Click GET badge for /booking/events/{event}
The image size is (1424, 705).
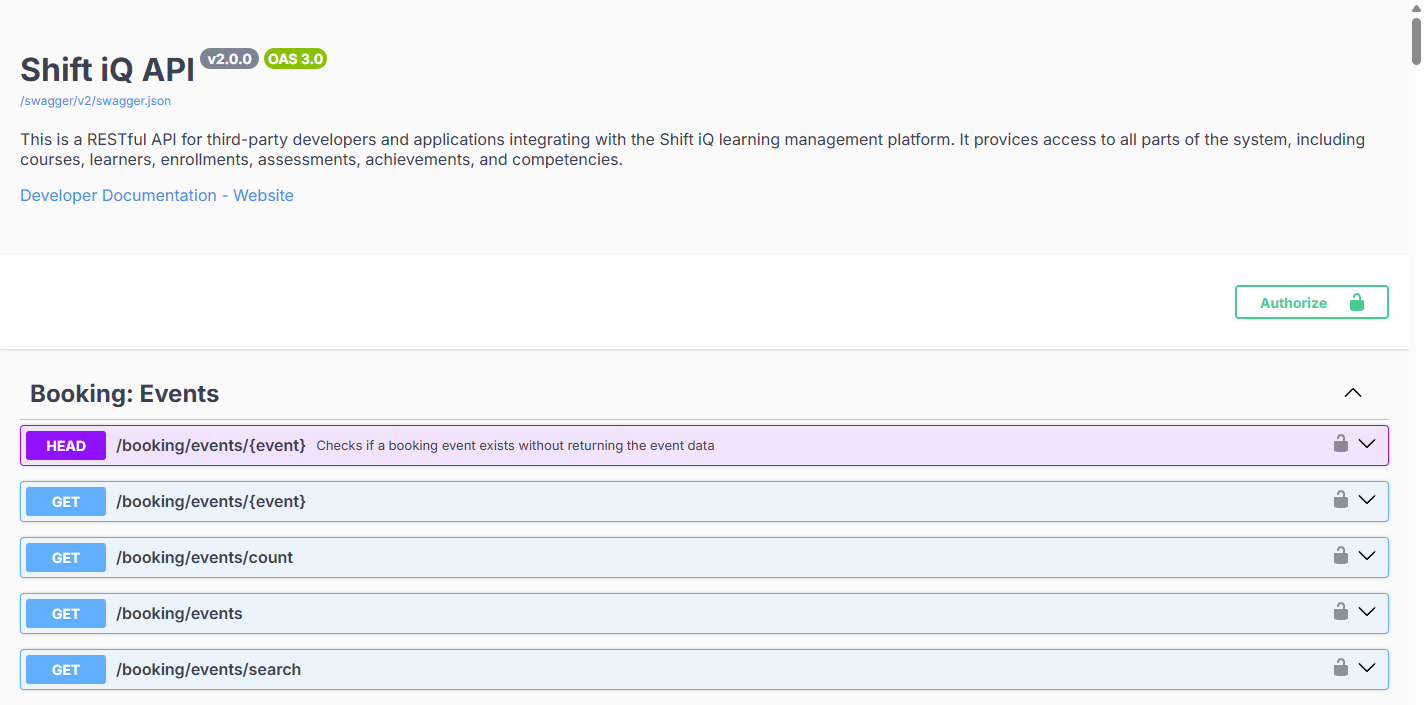[x=66, y=502]
